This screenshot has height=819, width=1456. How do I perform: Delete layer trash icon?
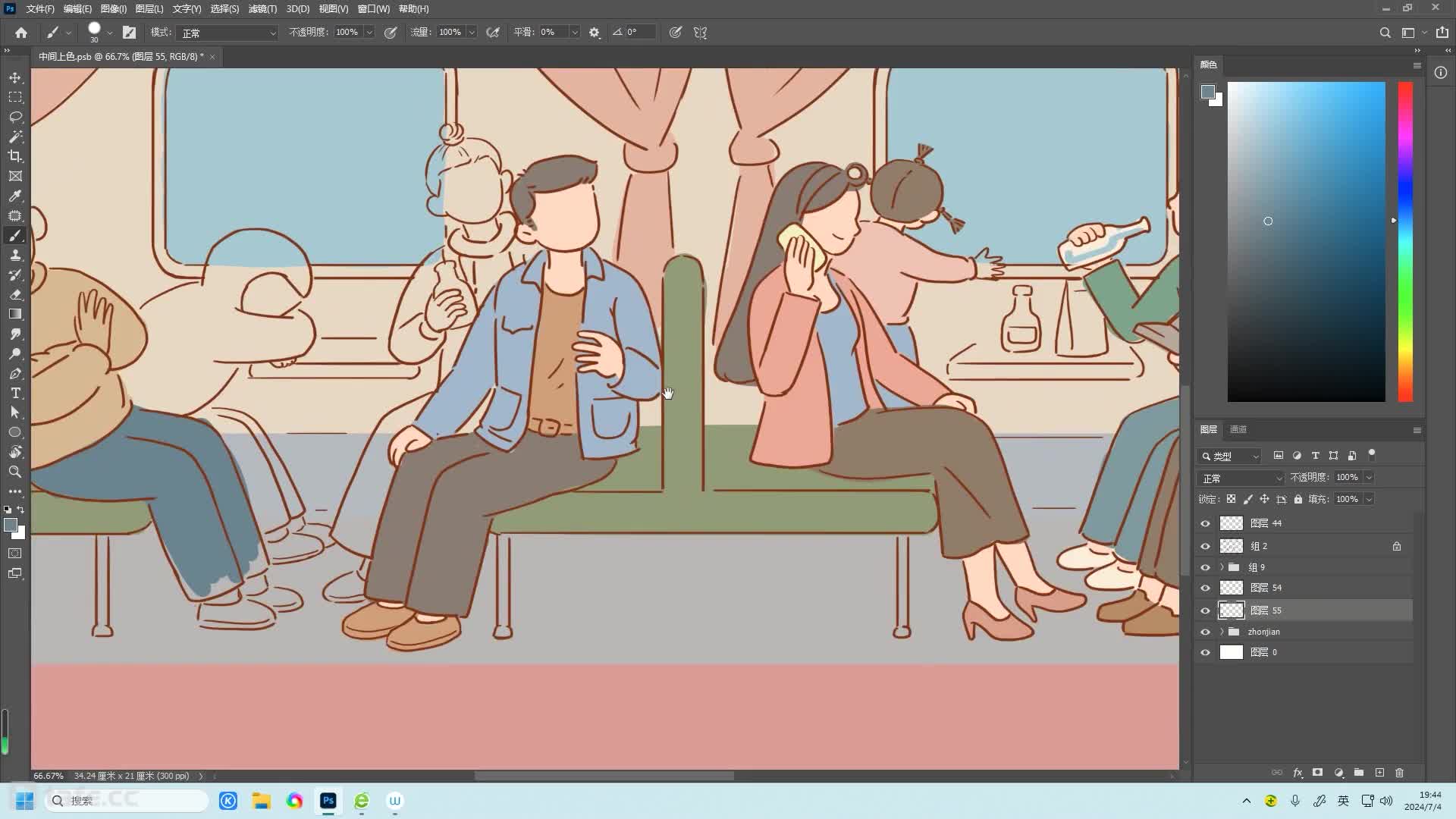point(1400,773)
